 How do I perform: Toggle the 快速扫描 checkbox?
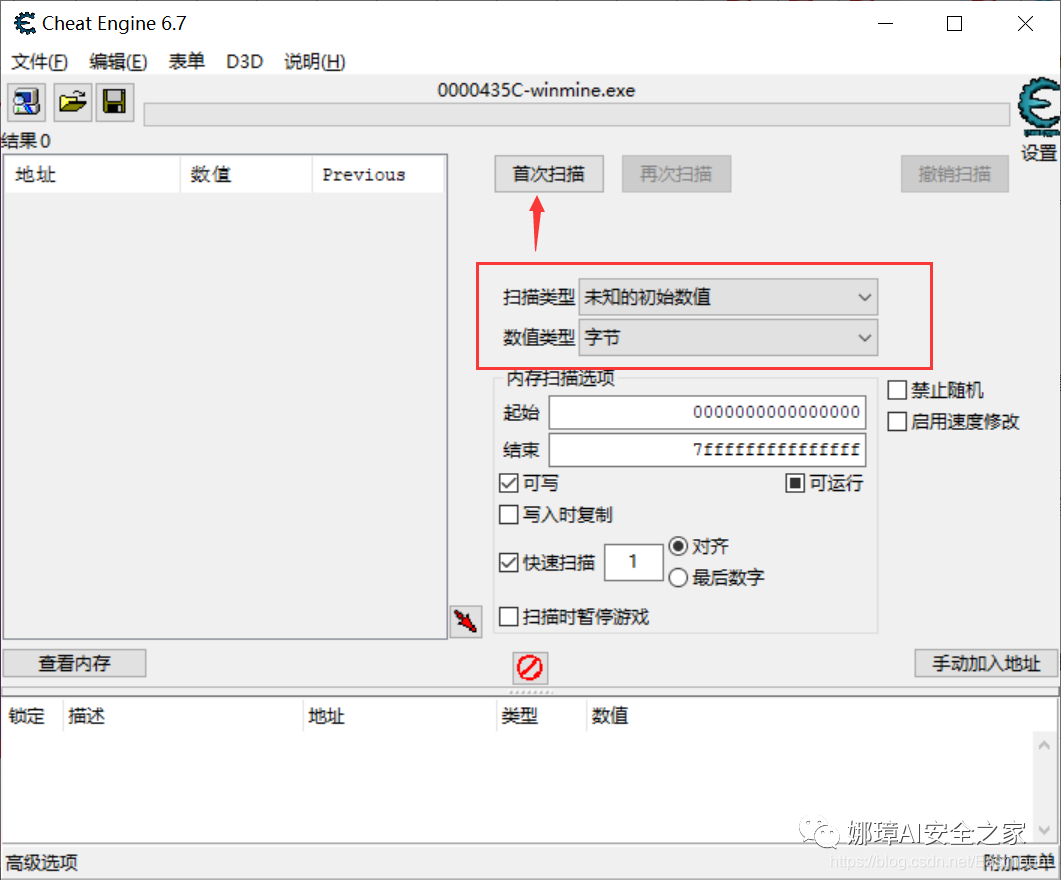(x=509, y=562)
